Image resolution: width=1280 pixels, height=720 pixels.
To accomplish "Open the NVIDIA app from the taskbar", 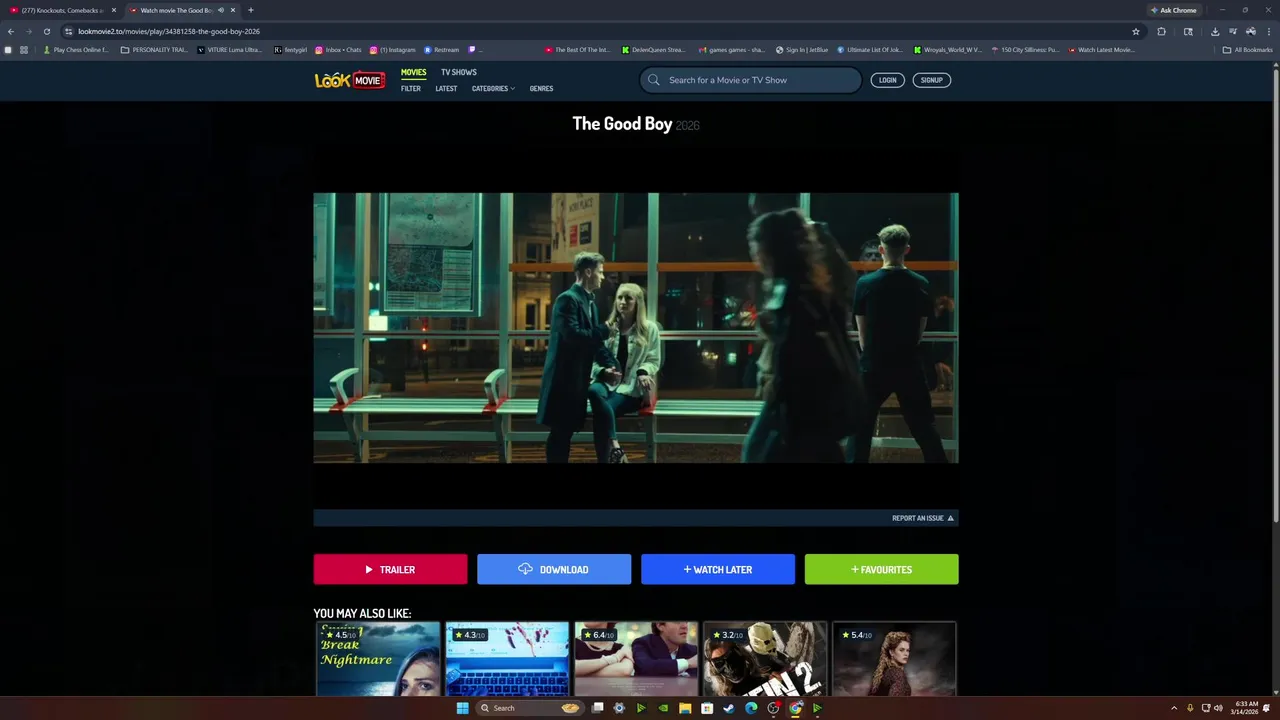I will tap(663, 708).
